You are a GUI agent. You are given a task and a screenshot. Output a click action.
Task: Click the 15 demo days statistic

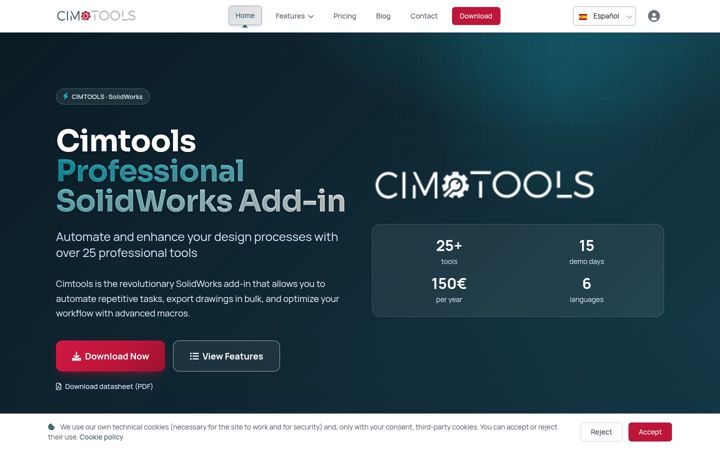point(586,252)
